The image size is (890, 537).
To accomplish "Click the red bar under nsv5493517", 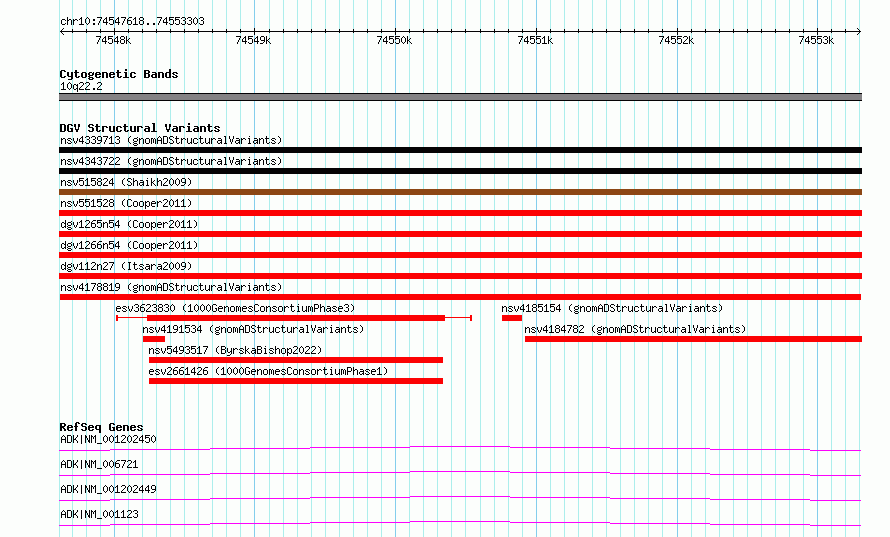I will pyautogui.click(x=296, y=360).
